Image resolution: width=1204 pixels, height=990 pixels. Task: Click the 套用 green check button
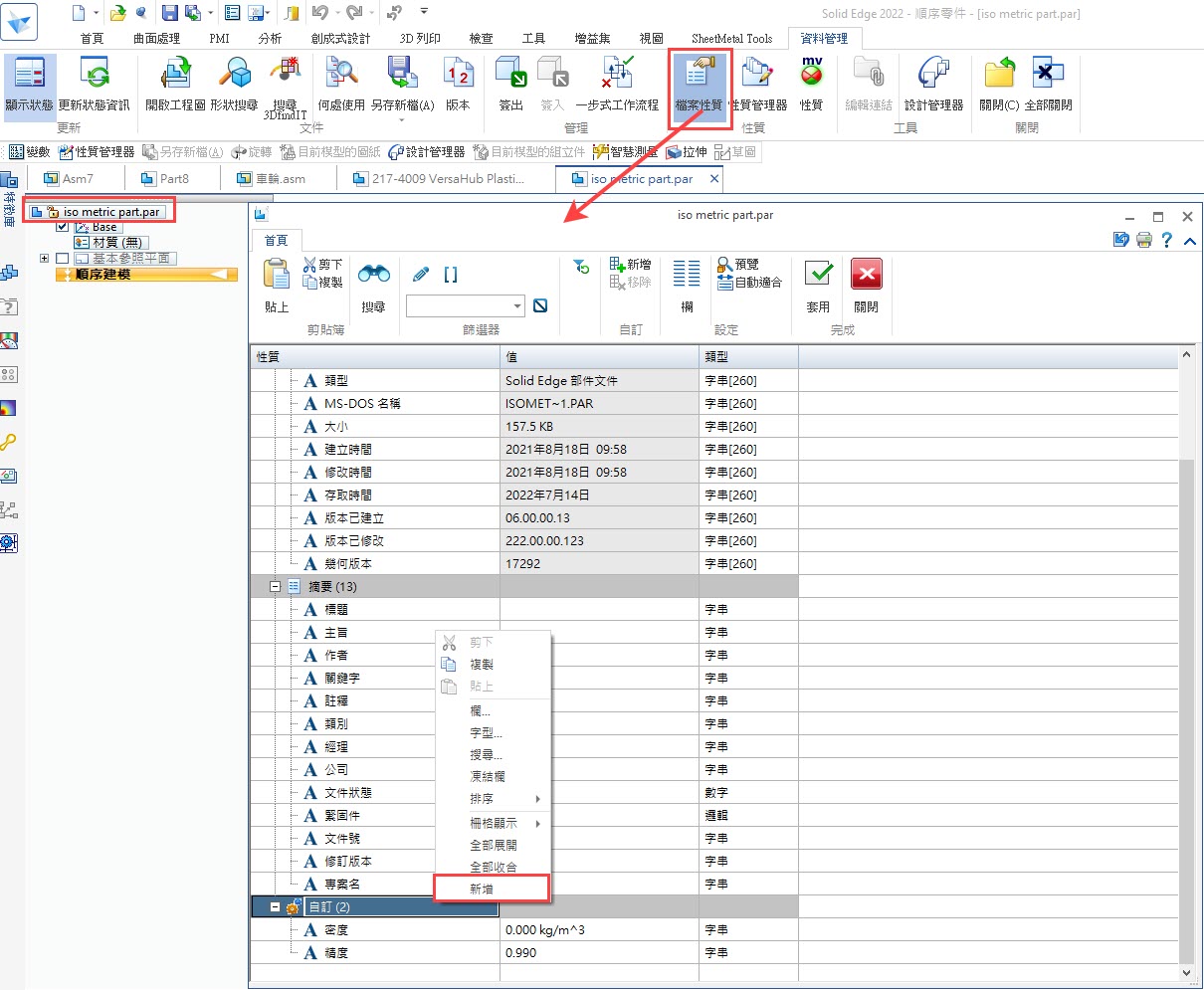(818, 286)
